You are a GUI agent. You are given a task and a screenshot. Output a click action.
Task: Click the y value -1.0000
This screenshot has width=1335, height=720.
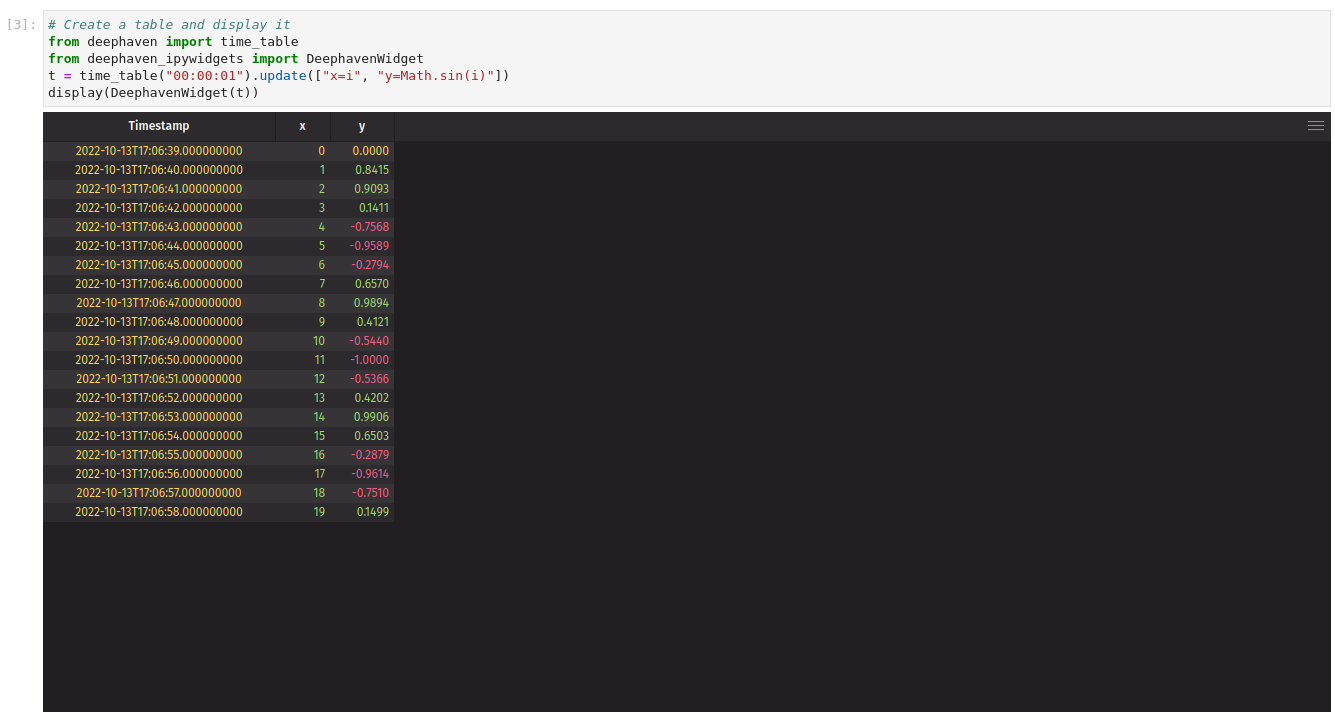[369, 360]
